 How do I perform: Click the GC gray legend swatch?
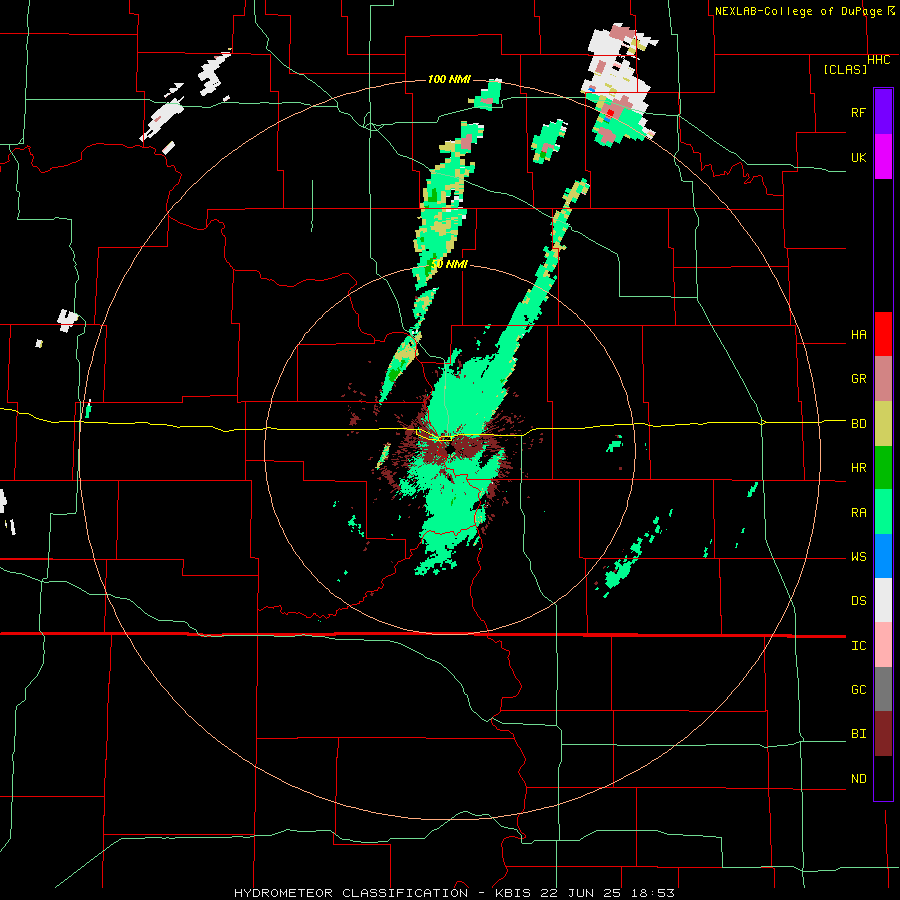[883, 689]
